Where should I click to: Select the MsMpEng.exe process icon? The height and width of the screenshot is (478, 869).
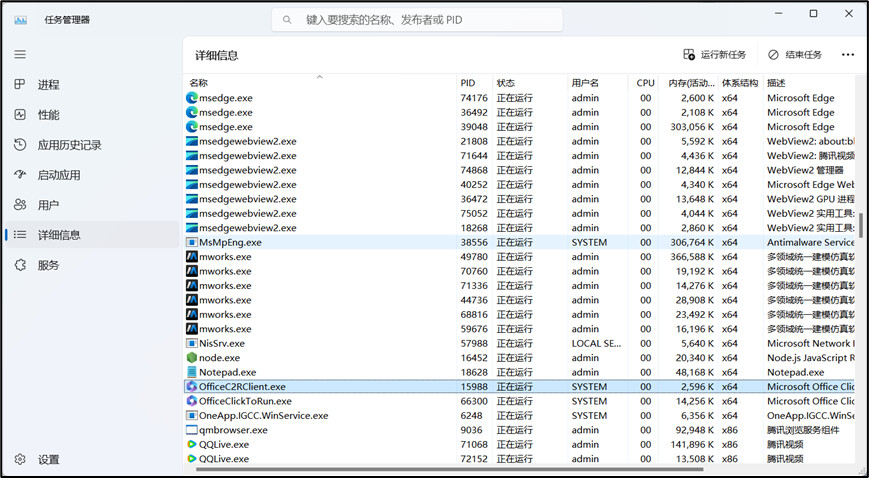[192, 242]
